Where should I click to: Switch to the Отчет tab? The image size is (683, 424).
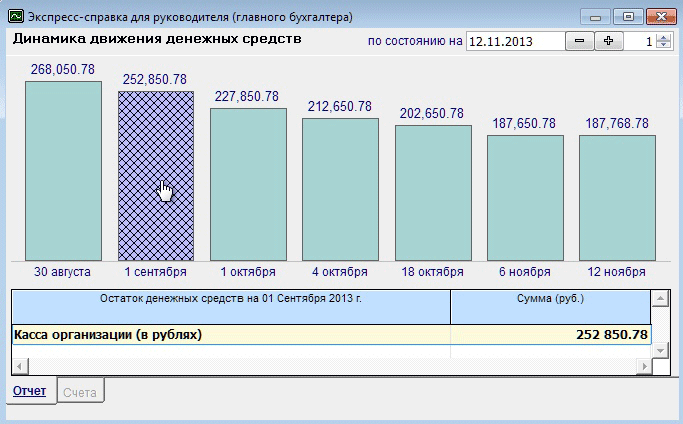tap(30, 391)
